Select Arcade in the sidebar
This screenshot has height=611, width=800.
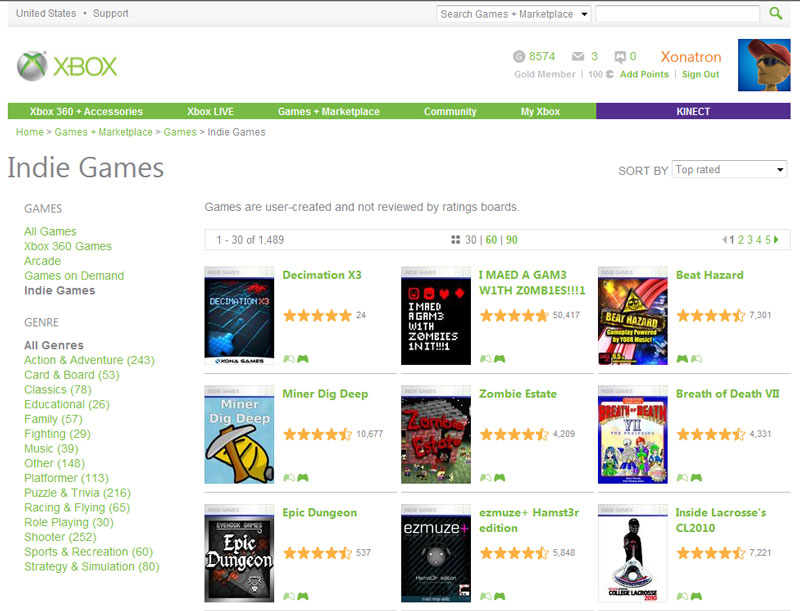coord(42,261)
